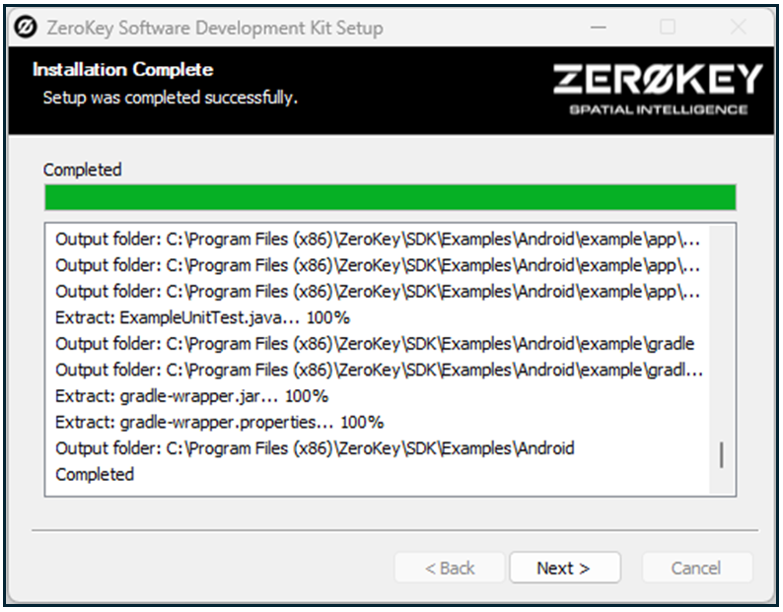Select the Output folder line ending in 'Examples\Android'
Screen dimensions: 783x612
tap(314, 448)
